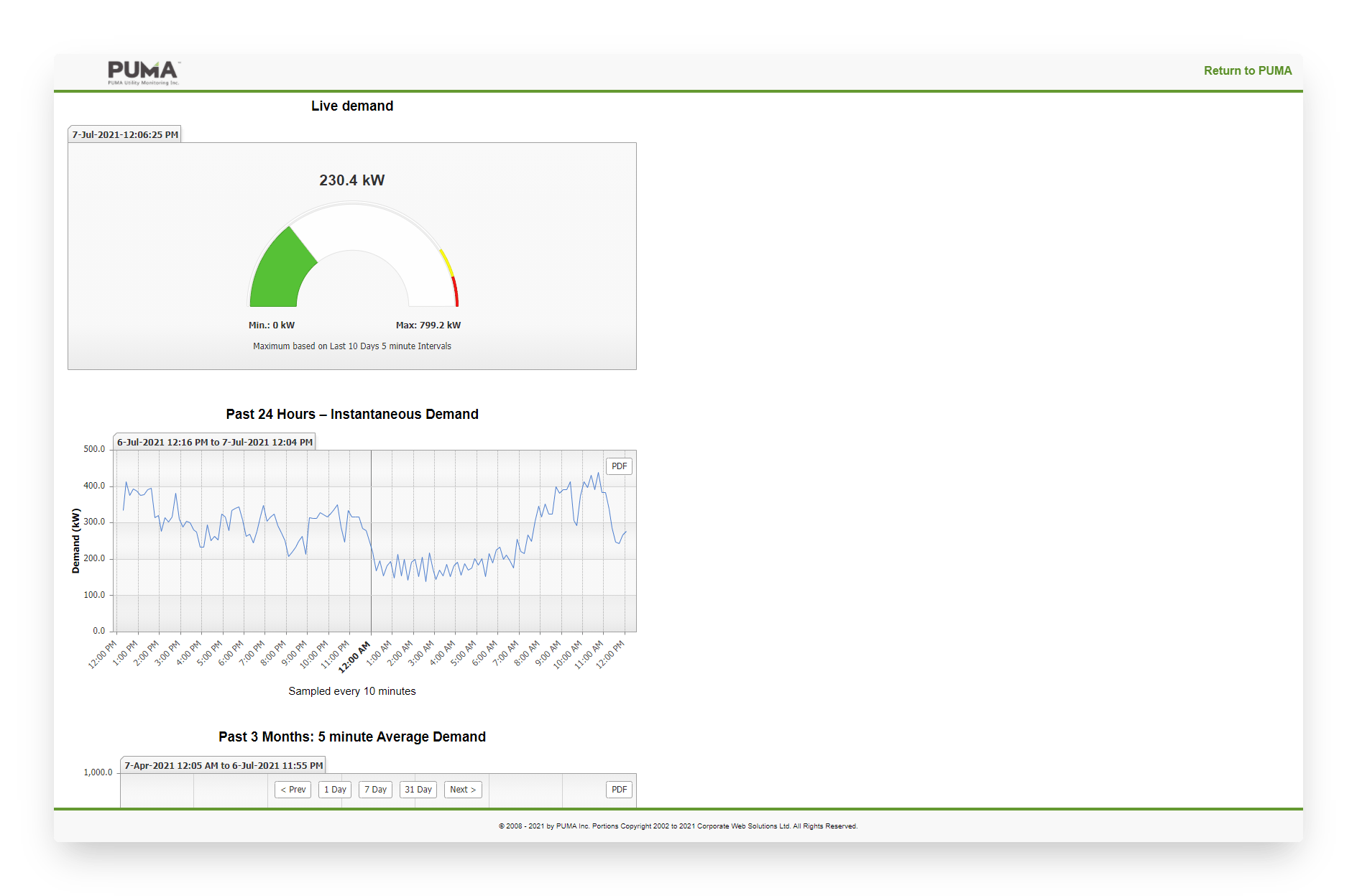1357x896 pixels.
Task: Select the 7 Day range button
Action: click(x=375, y=790)
